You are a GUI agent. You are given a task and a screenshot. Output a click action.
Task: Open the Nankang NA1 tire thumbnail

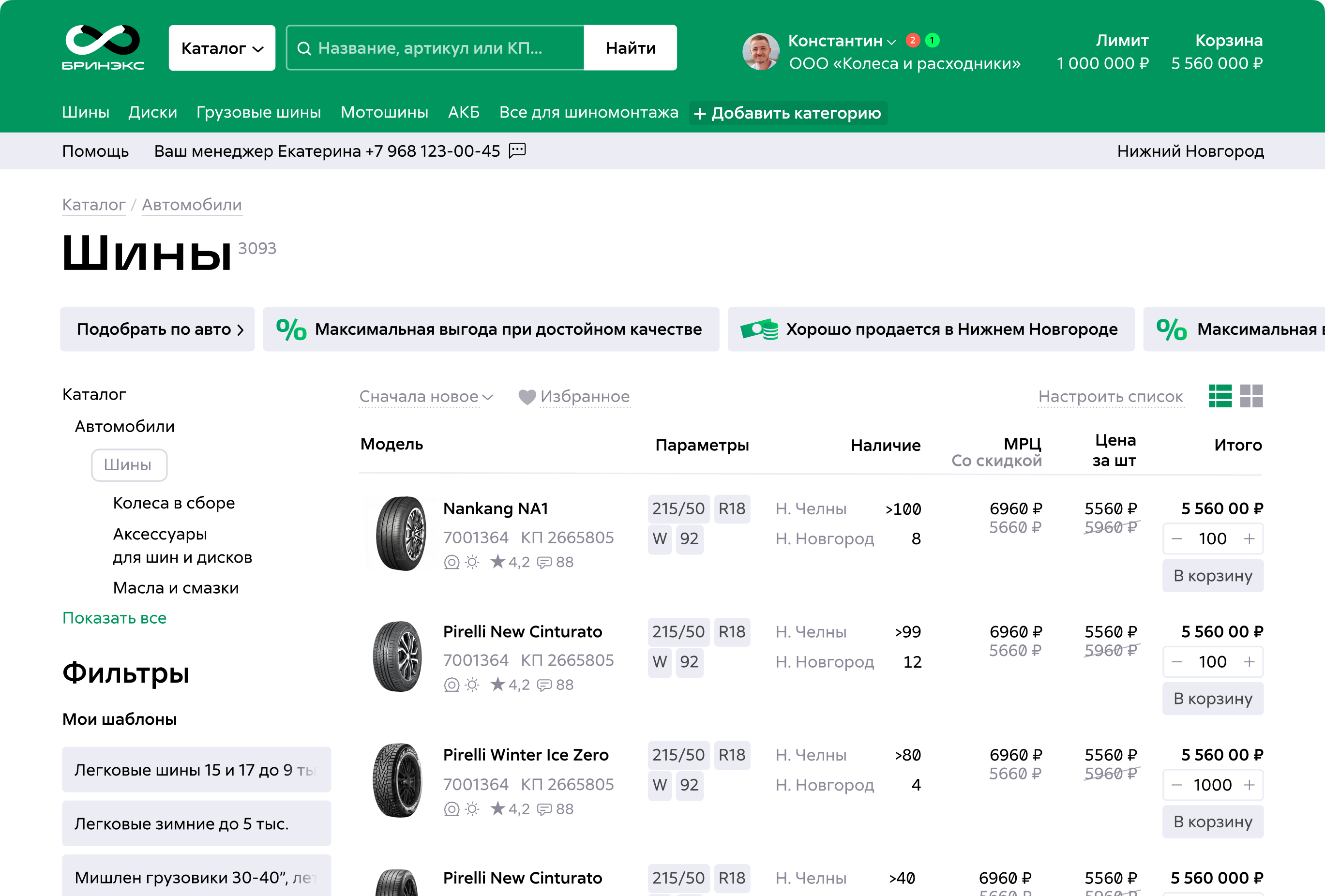[400, 533]
